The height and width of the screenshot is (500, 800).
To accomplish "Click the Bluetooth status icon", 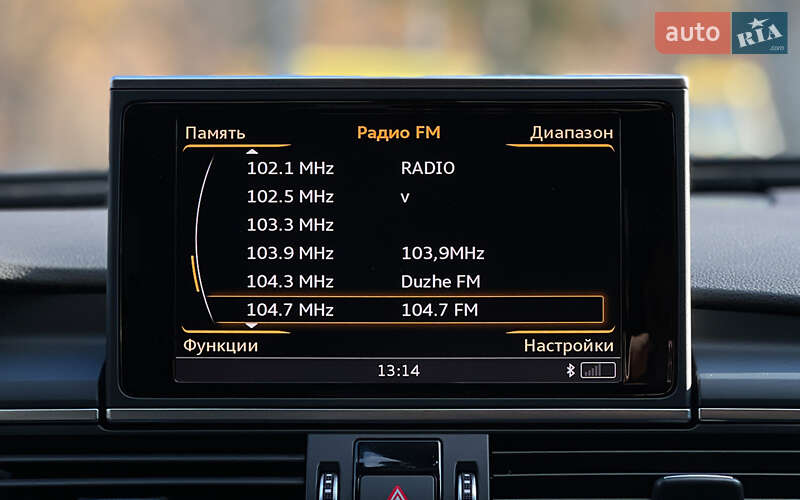I will coord(570,370).
